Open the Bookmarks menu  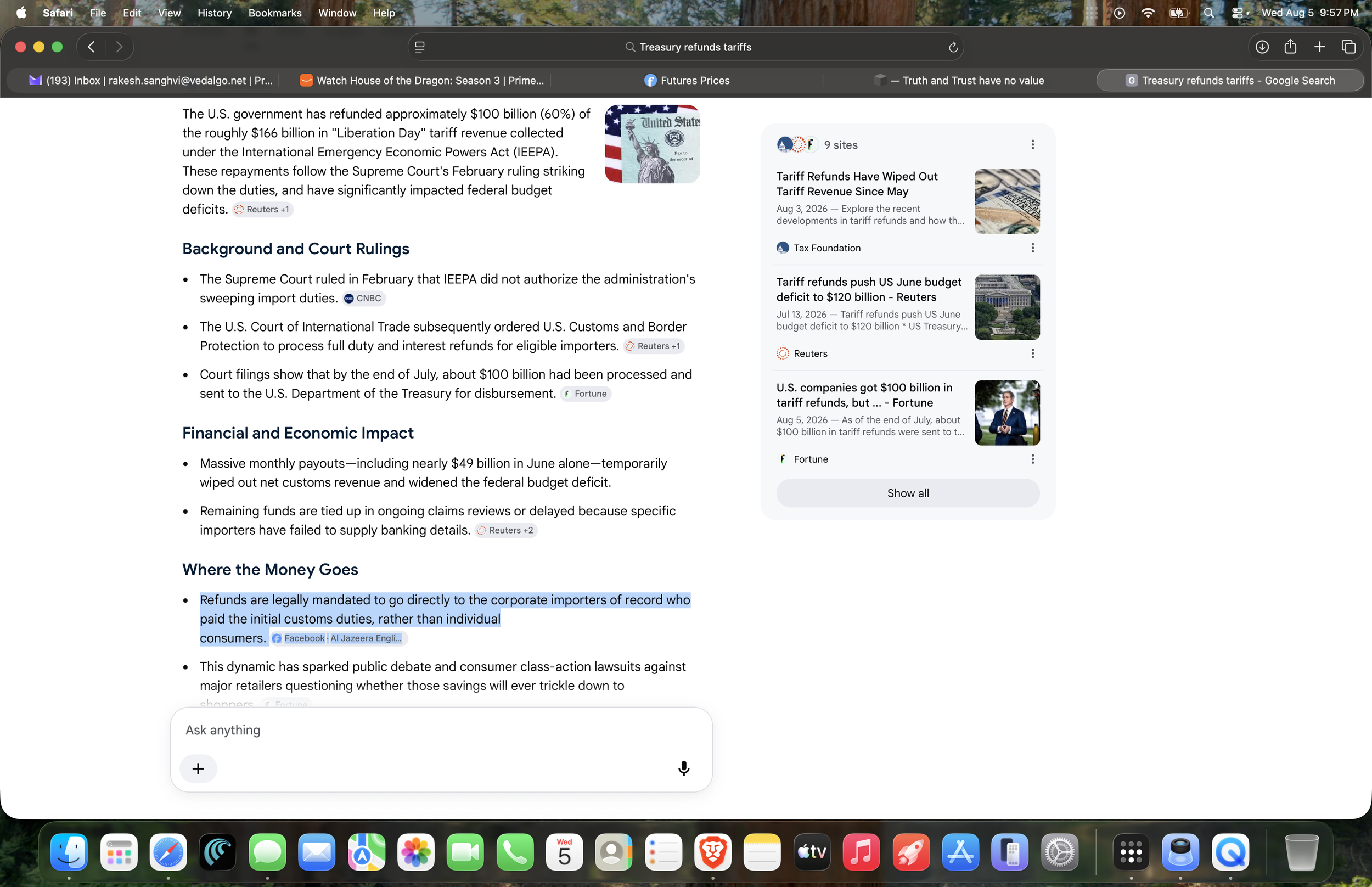(274, 13)
